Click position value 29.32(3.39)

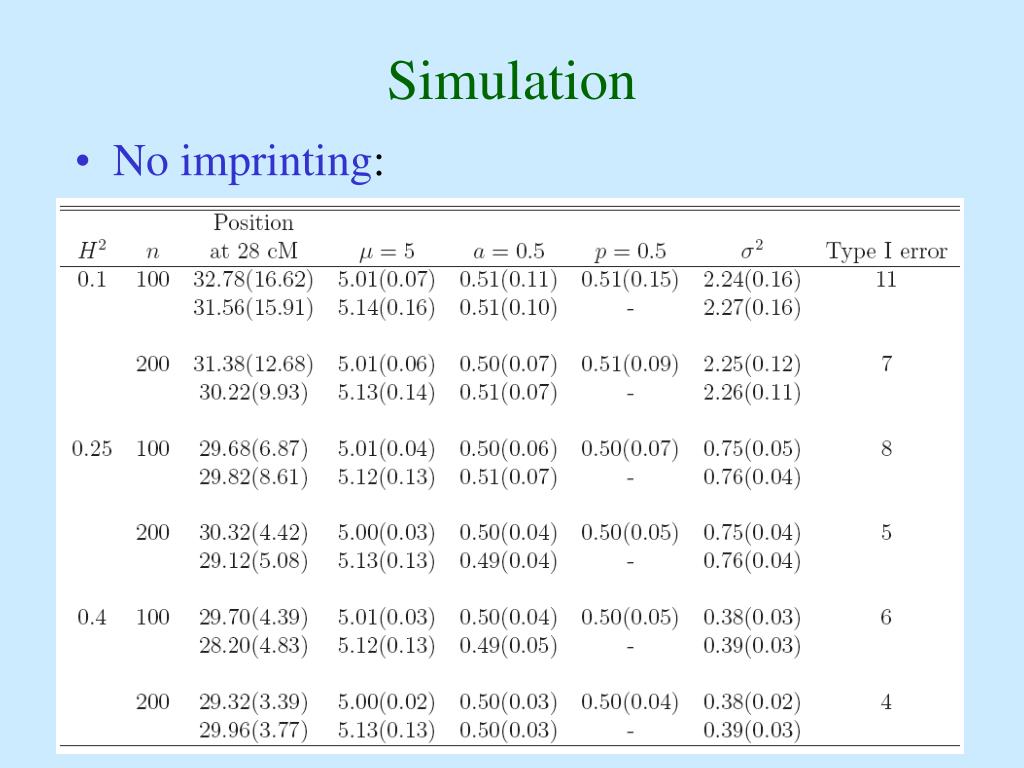253,702
